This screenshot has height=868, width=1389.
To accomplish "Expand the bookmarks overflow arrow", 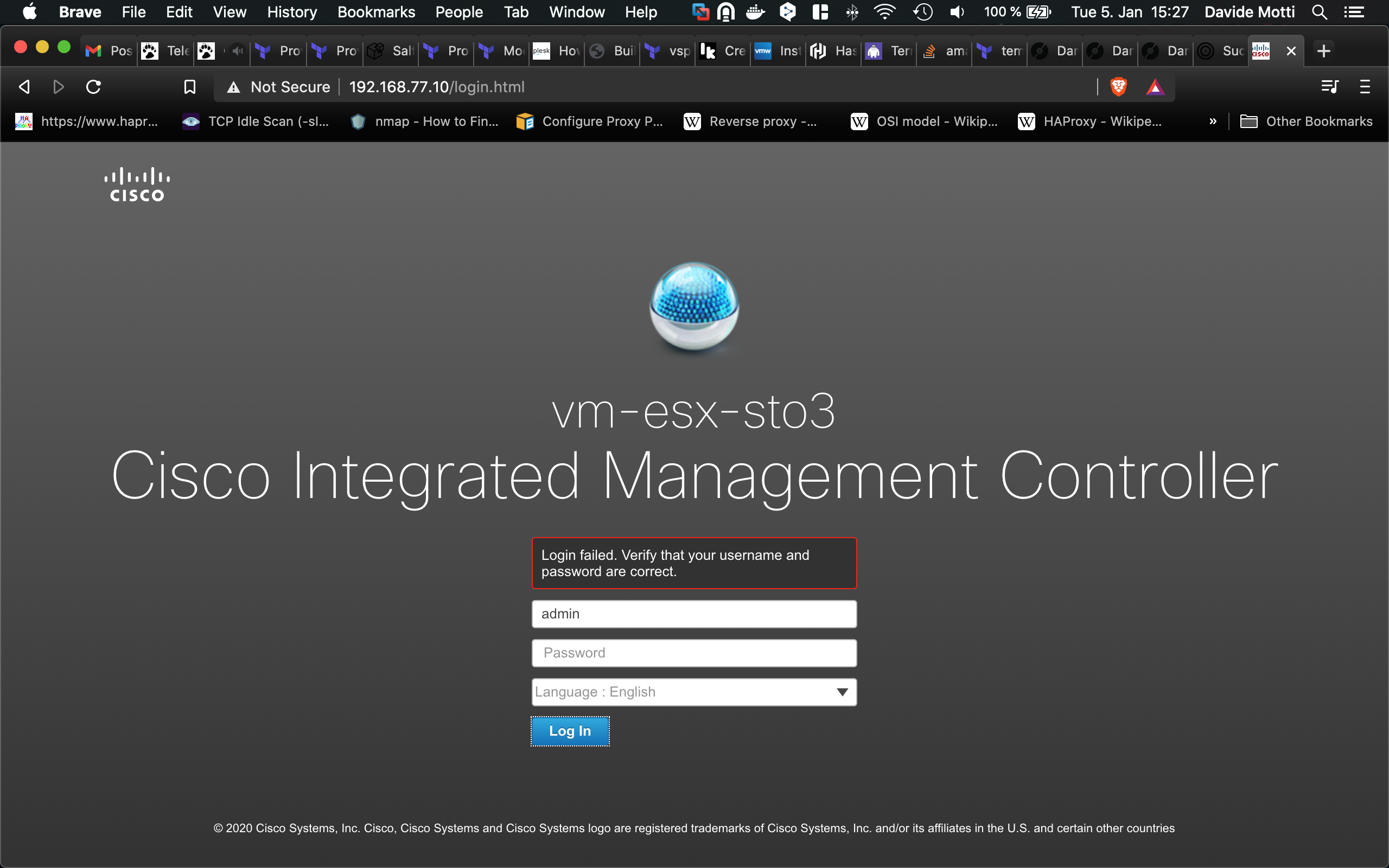I will [1211, 120].
